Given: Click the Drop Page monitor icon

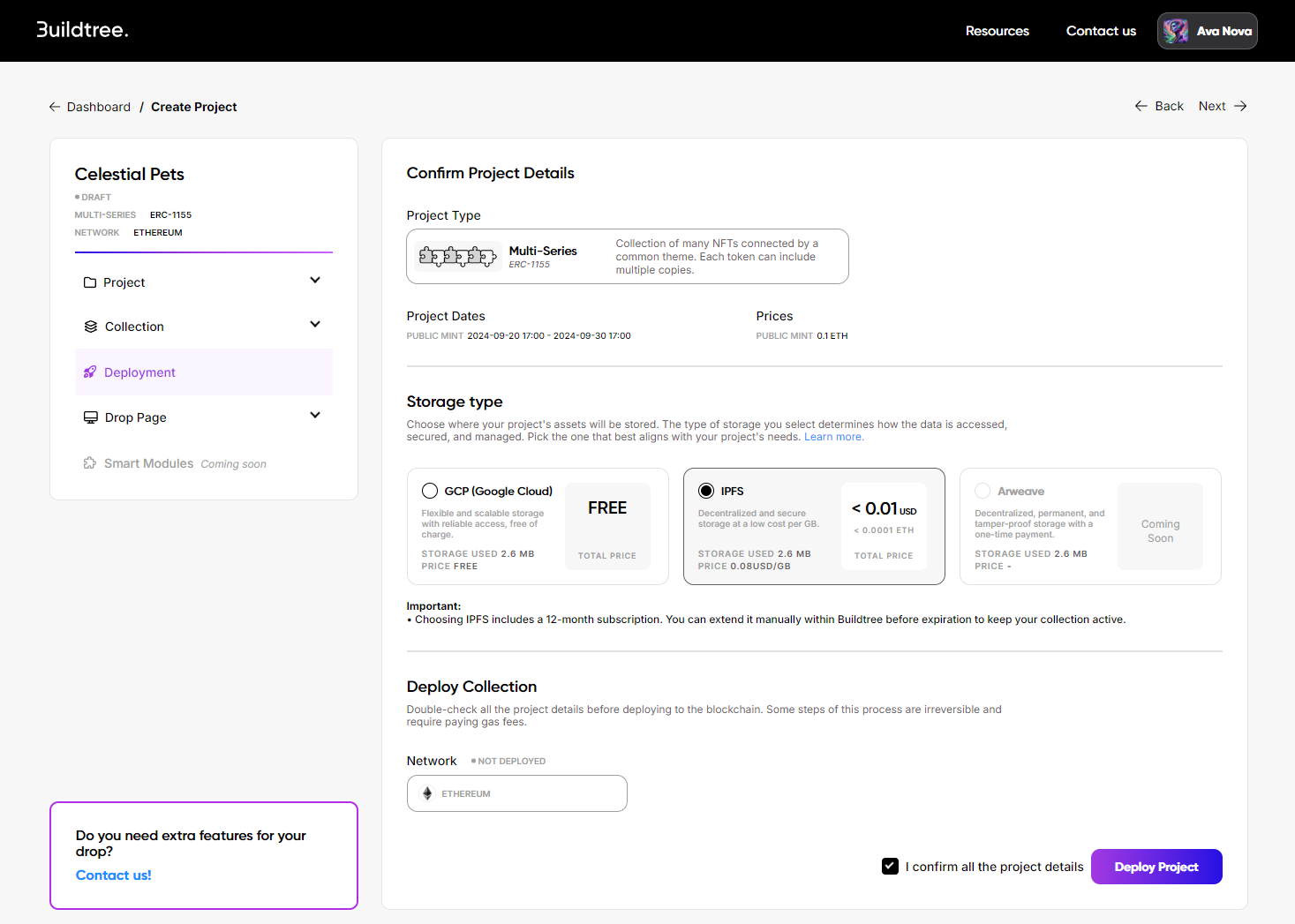Looking at the screenshot, I should click(91, 417).
